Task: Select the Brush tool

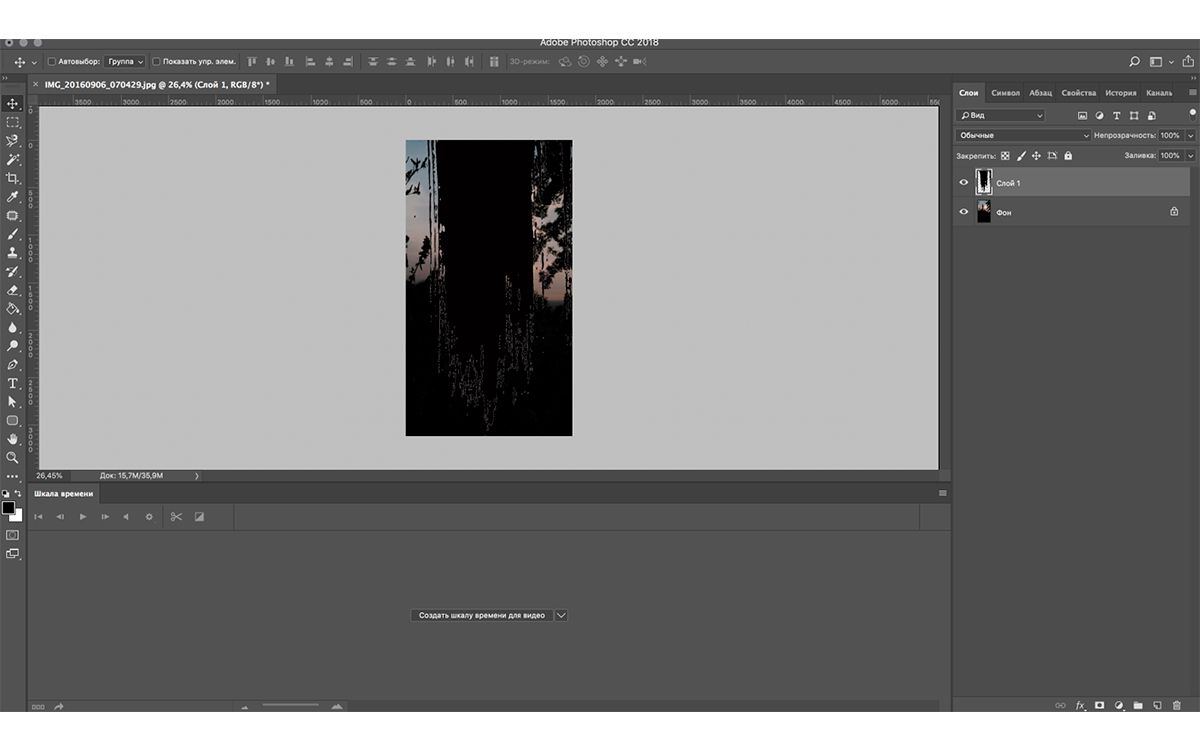Action: click(x=13, y=234)
